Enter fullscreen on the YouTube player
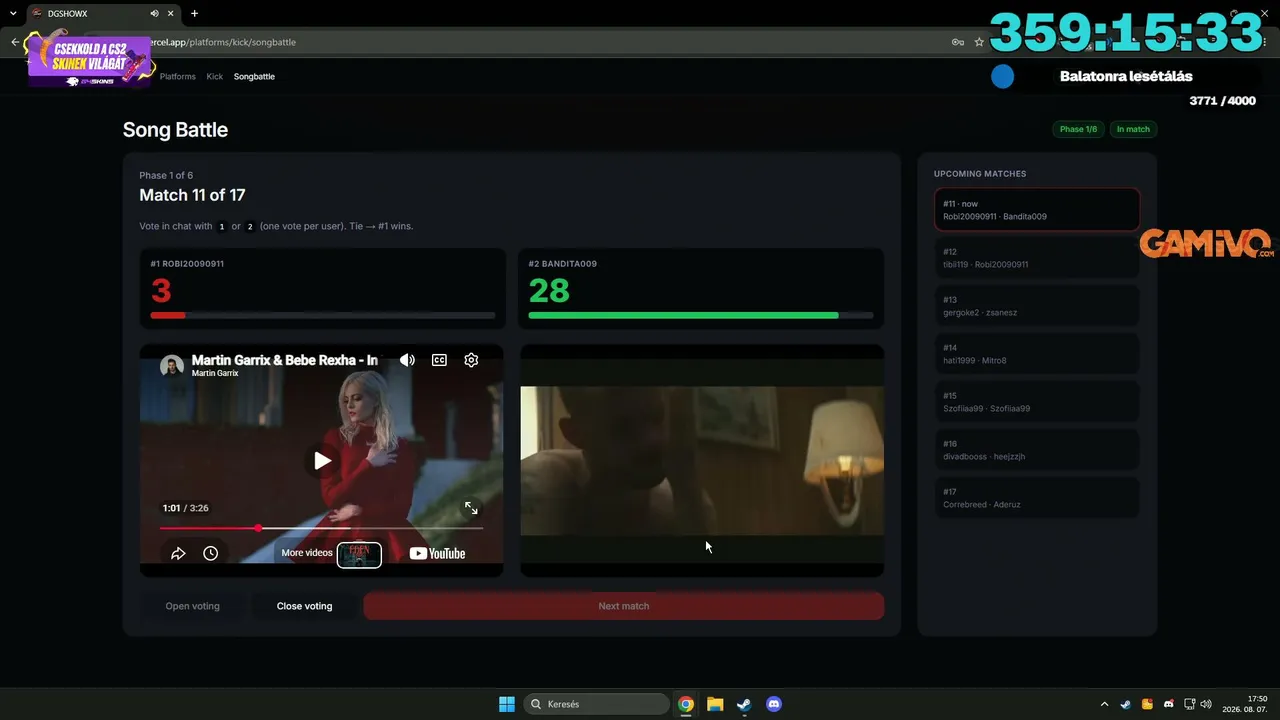This screenshot has width=1280, height=720. 471,508
